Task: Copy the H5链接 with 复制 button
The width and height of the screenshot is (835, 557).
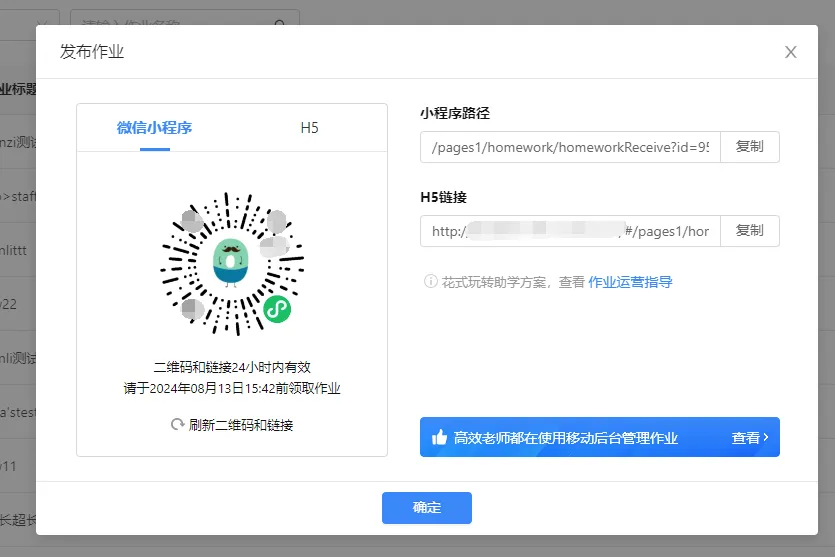Action: point(749,231)
